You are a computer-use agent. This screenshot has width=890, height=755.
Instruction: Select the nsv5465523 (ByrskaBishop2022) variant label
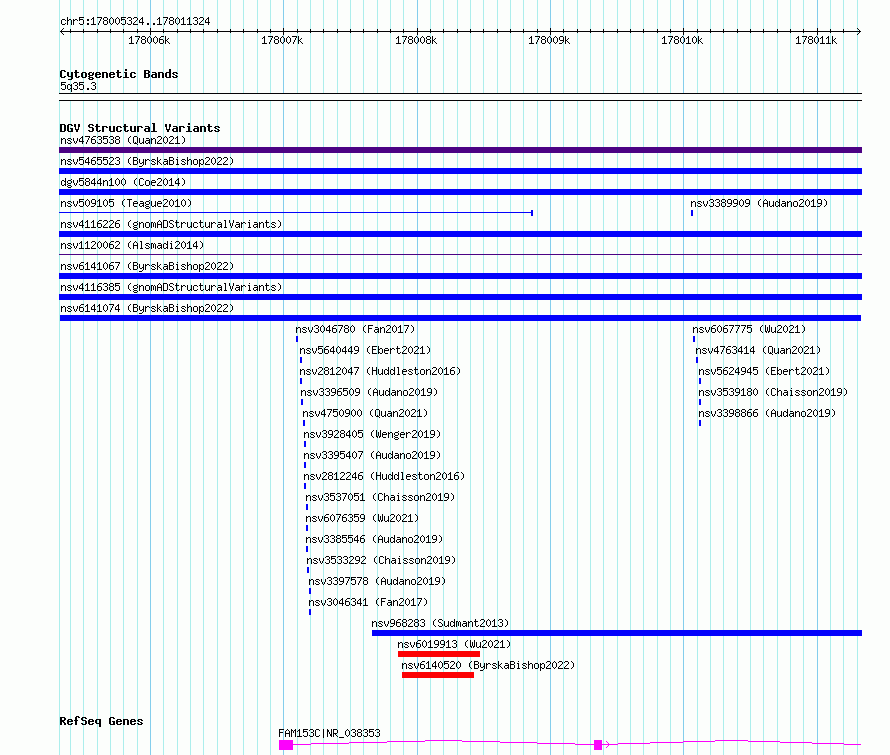coord(146,161)
